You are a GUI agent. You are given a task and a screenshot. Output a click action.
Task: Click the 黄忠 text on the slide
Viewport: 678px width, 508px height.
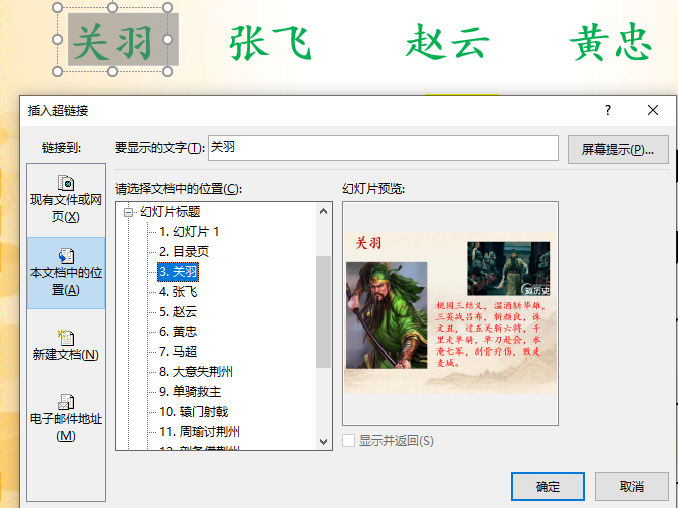pyautogui.click(x=611, y=42)
